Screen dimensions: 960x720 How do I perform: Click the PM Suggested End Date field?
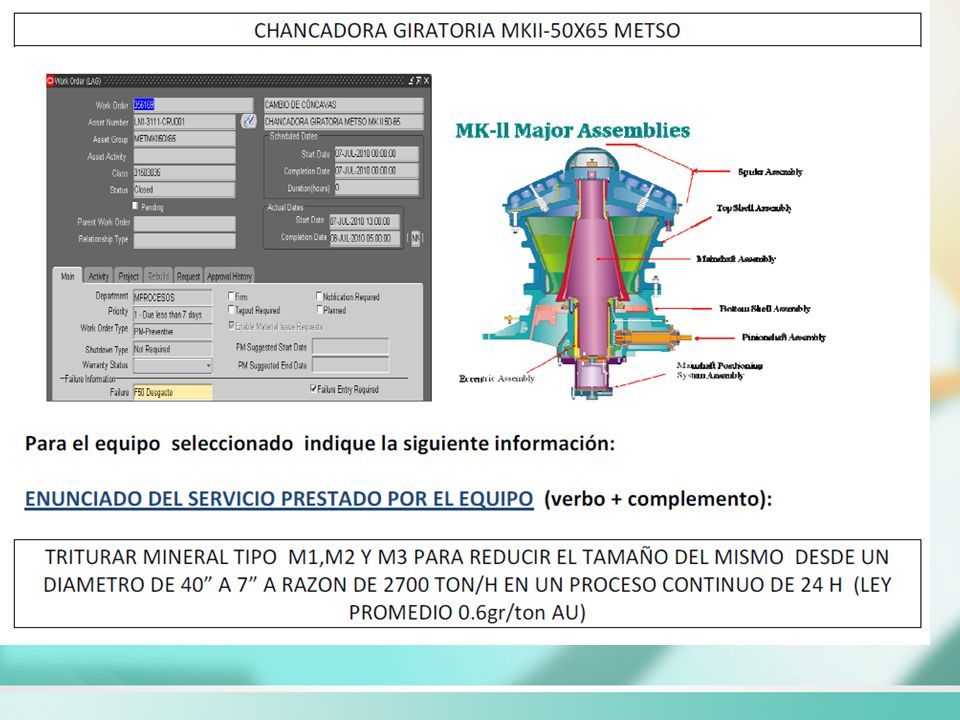350,366
